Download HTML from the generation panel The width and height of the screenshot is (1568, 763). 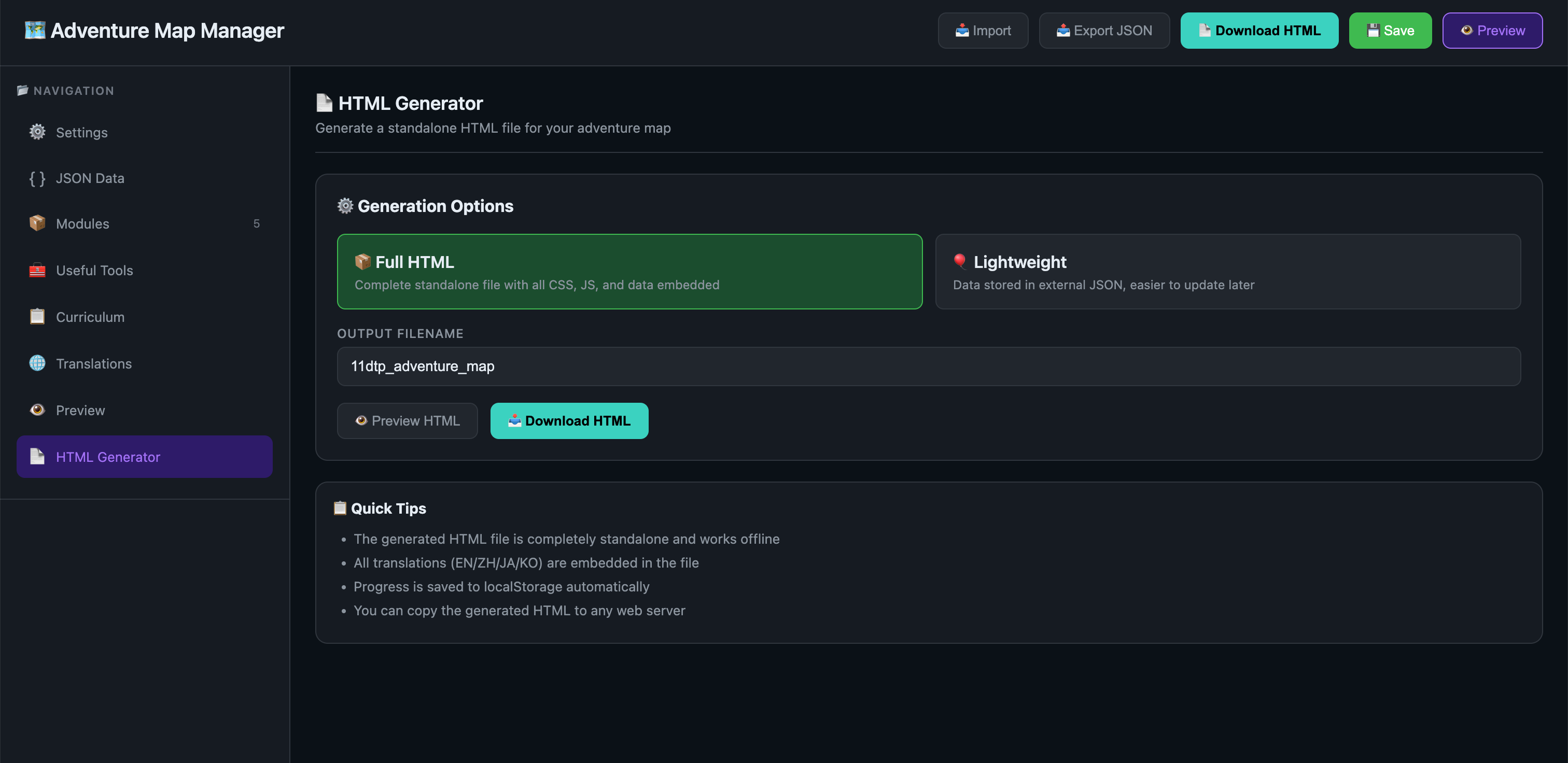[x=569, y=420]
